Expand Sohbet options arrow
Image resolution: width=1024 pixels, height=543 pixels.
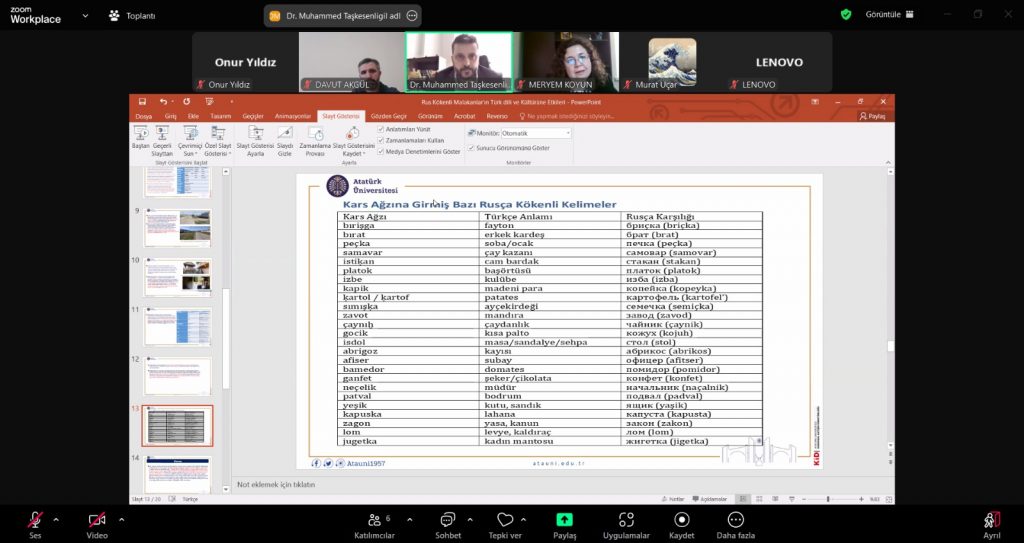[x=470, y=520]
